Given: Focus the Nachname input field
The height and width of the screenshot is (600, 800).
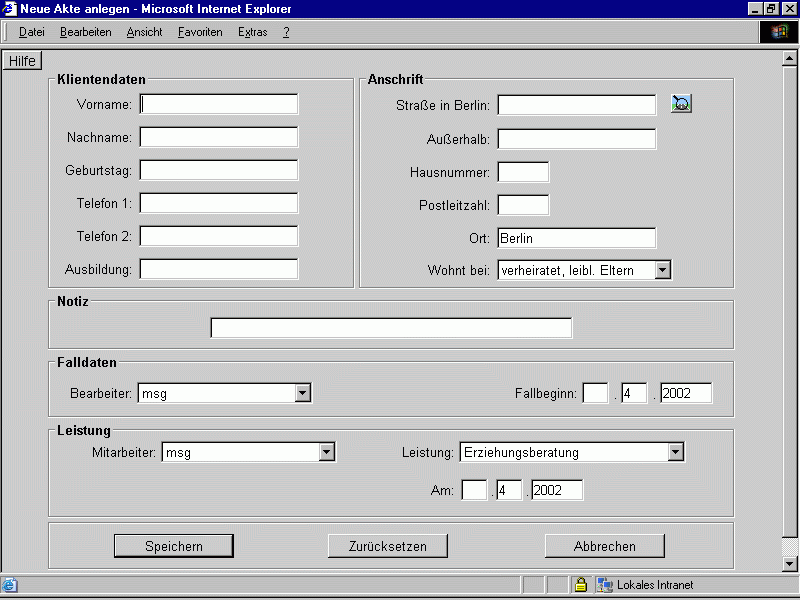Looking at the screenshot, I should 219,137.
